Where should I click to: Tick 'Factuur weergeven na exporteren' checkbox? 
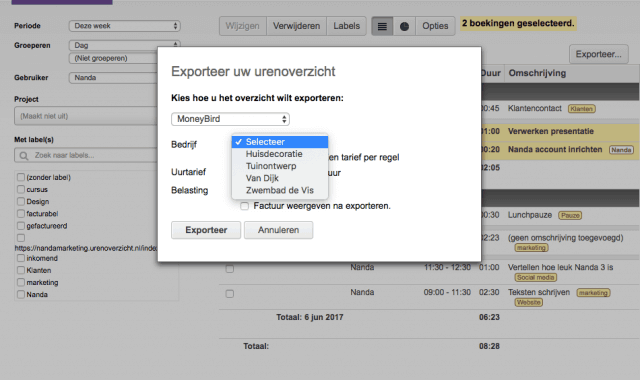(244, 206)
